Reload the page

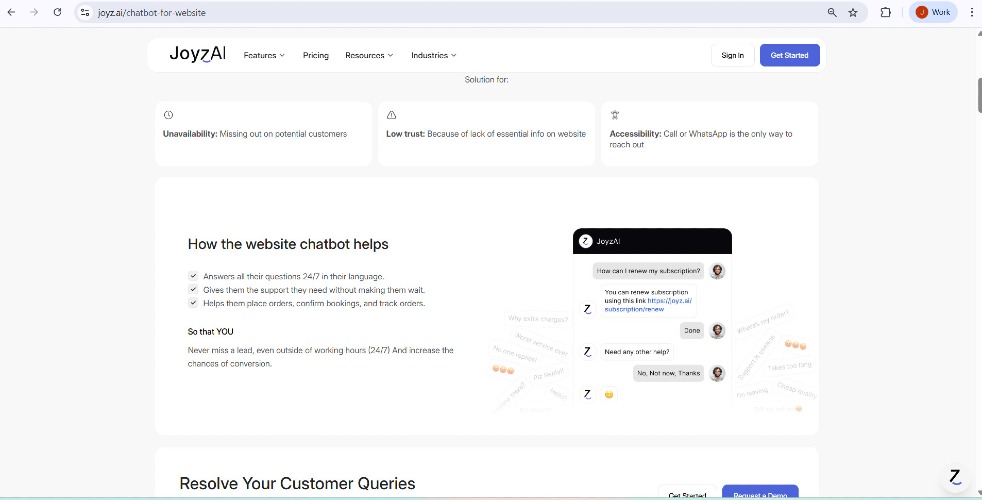coord(57,12)
